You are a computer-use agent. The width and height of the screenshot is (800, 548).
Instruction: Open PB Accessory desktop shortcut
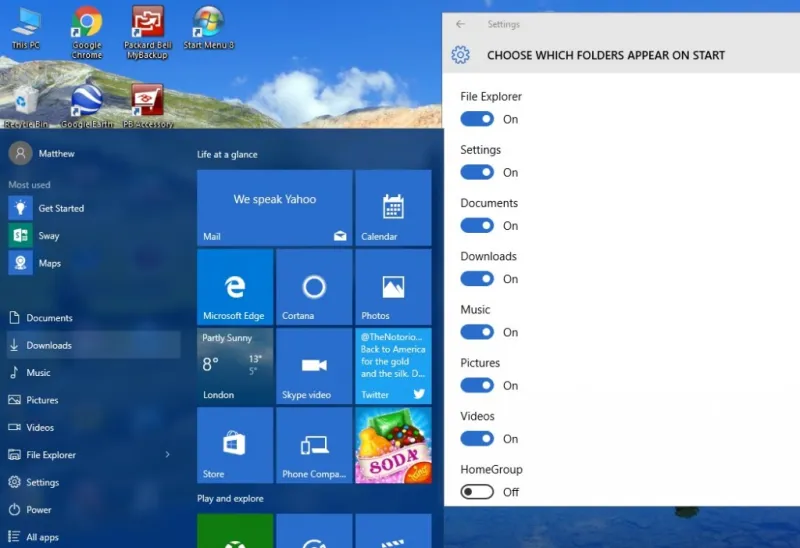(x=148, y=106)
